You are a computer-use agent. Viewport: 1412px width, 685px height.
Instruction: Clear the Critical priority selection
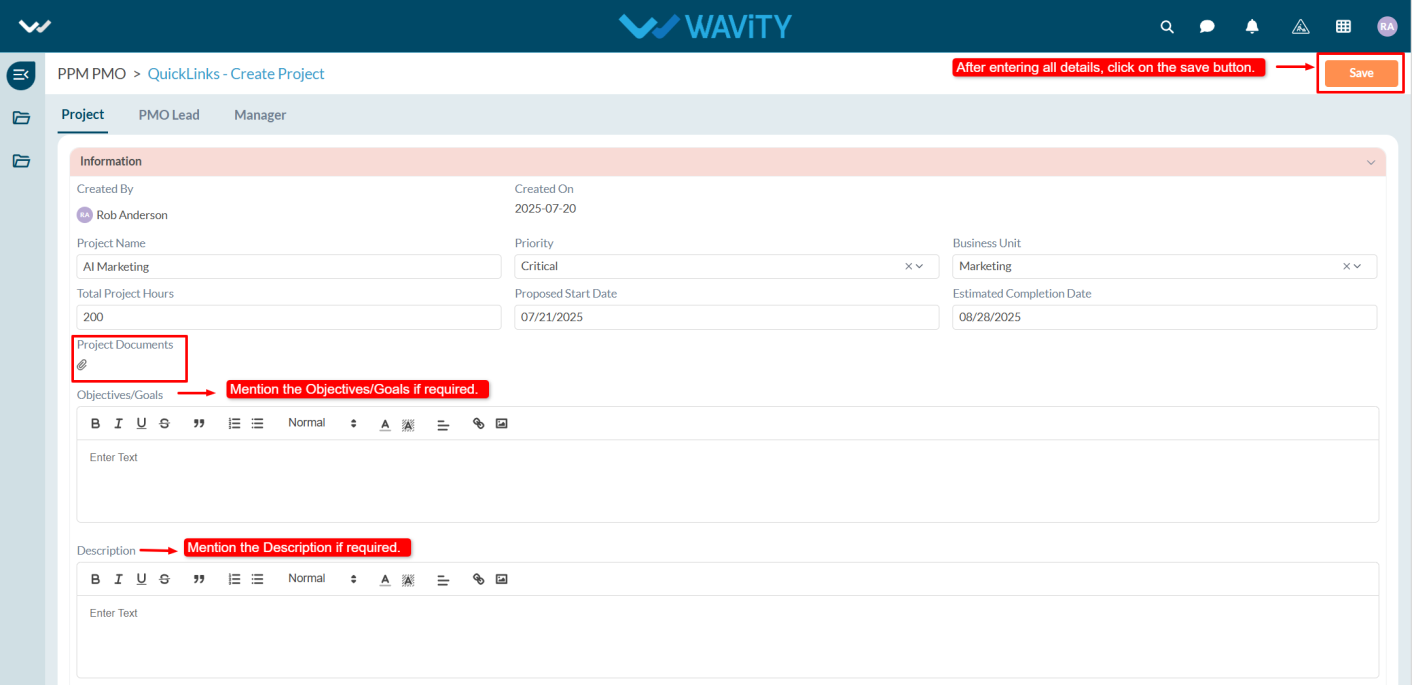coord(908,266)
